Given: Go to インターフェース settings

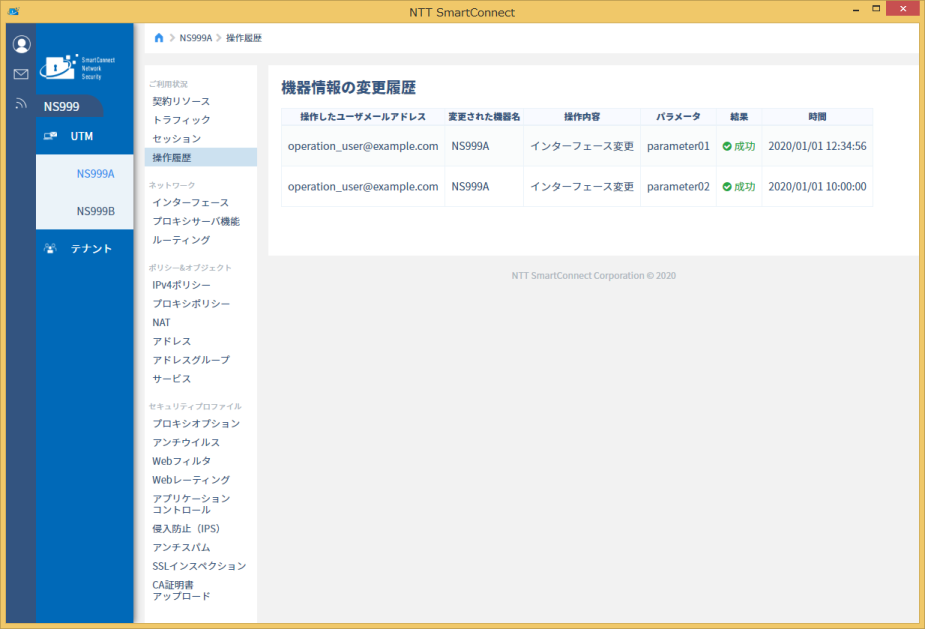Looking at the screenshot, I should coord(191,202).
